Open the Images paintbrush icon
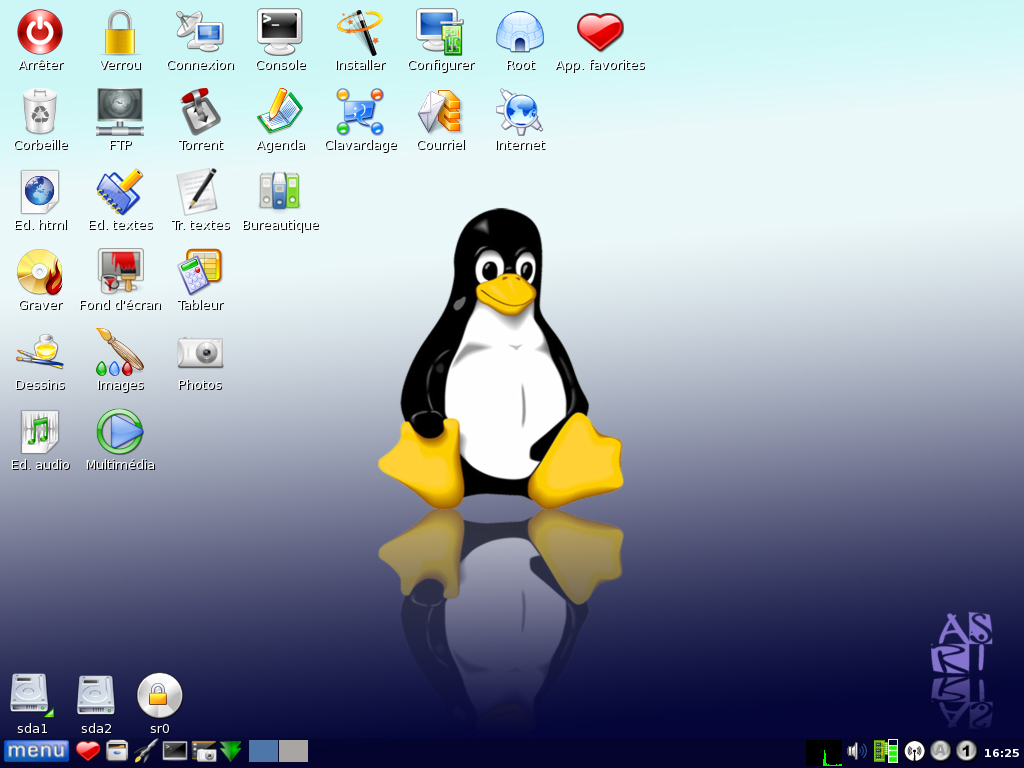1024x768 pixels. coord(120,351)
